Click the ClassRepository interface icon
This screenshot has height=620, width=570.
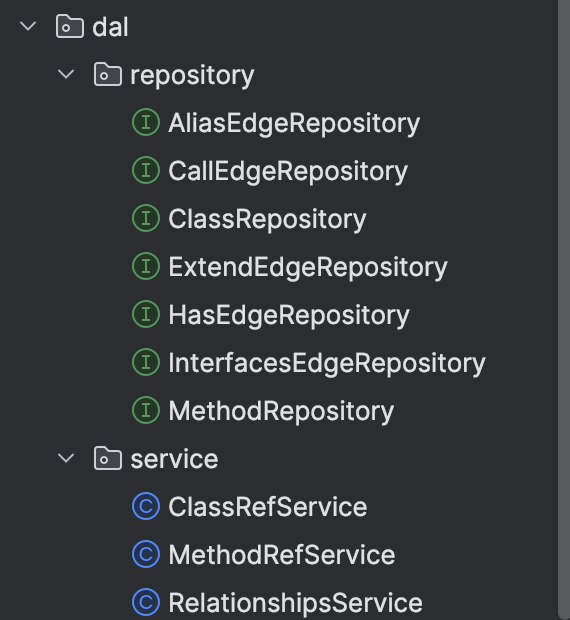pyautogui.click(x=146, y=218)
